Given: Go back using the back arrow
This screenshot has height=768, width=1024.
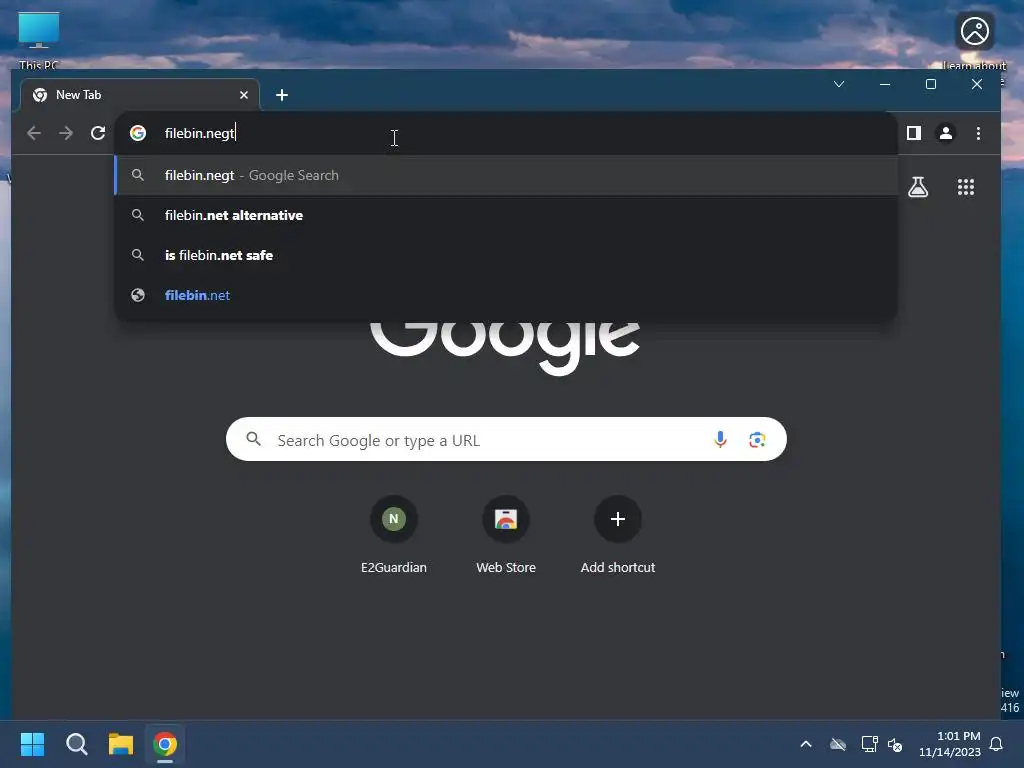Looking at the screenshot, I should (34, 133).
